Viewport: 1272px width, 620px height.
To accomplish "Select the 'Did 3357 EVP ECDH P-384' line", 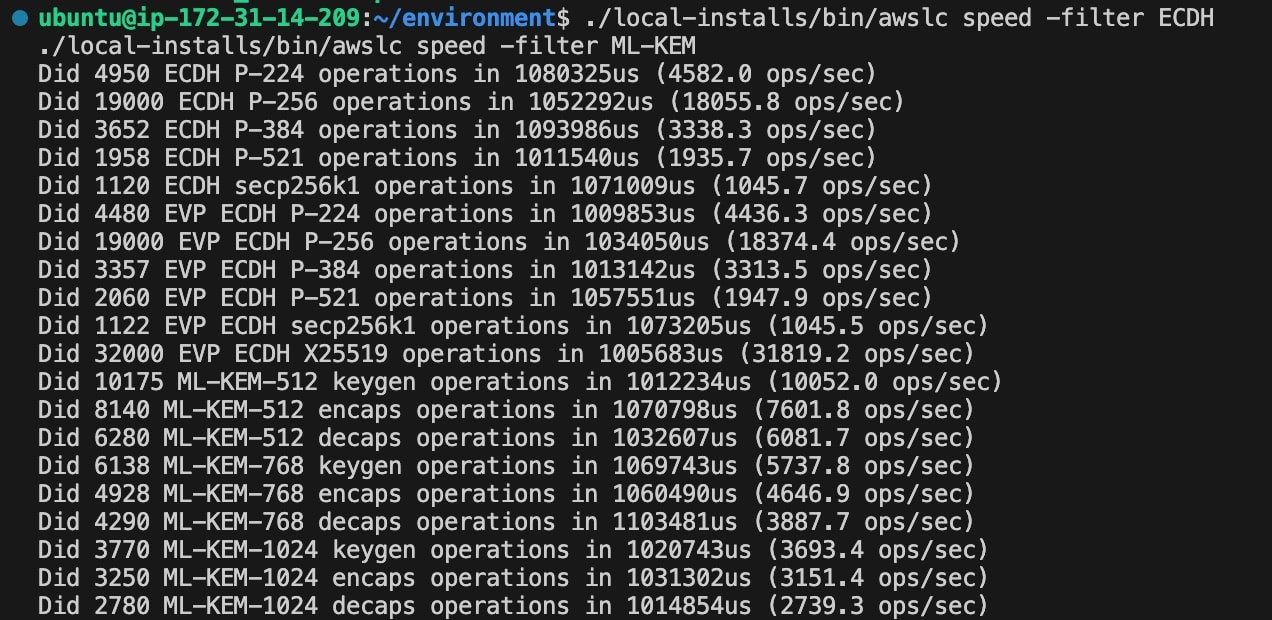I will 485,270.
